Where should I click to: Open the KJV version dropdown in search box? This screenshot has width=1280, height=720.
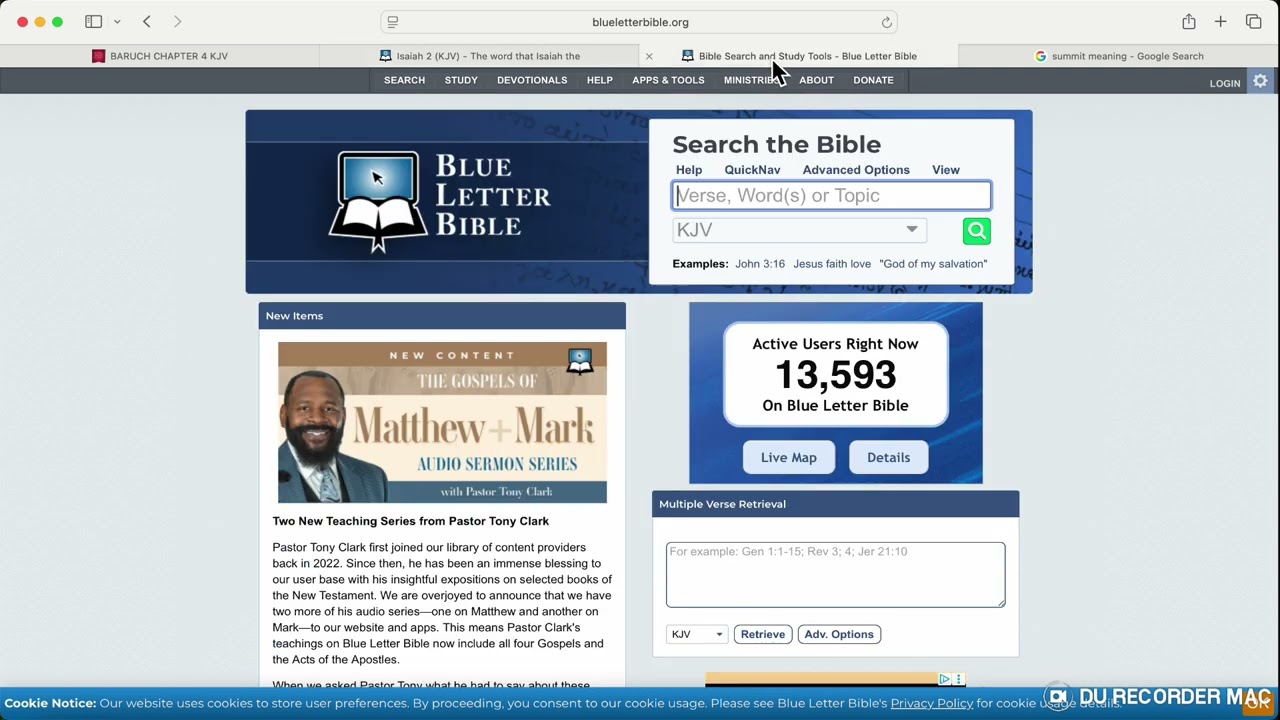point(799,230)
